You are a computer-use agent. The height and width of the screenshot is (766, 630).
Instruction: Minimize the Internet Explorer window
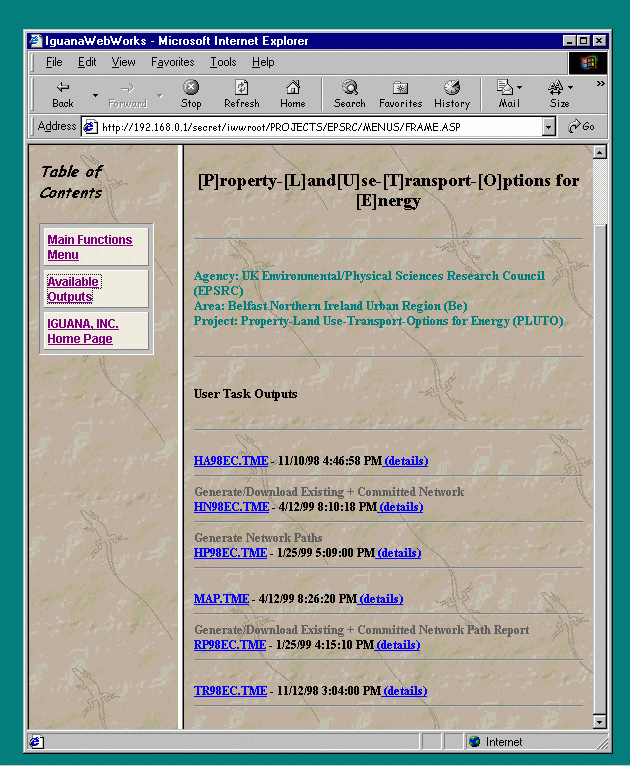click(568, 41)
